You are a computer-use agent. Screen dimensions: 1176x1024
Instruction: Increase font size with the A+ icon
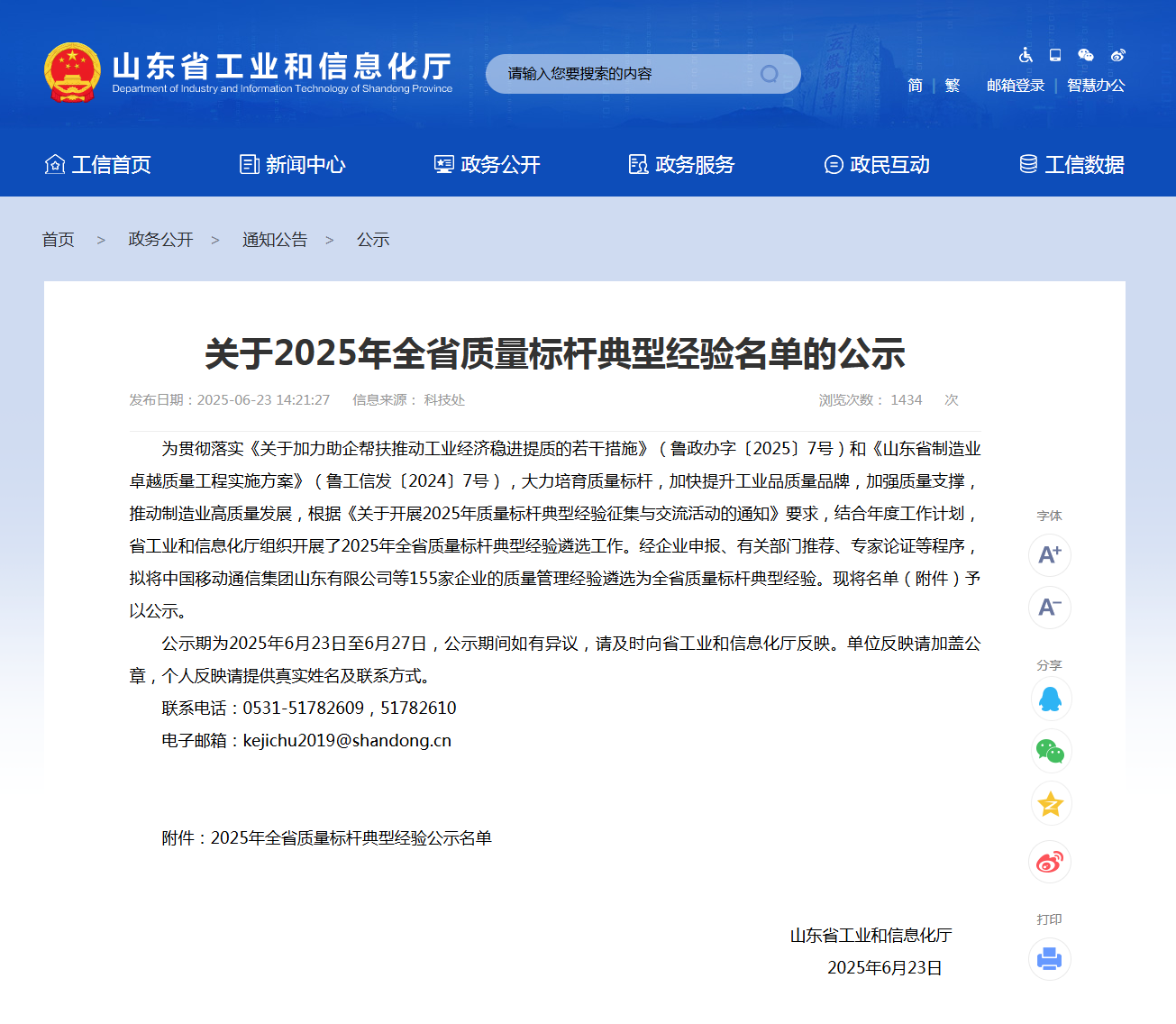tap(1049, 555)
